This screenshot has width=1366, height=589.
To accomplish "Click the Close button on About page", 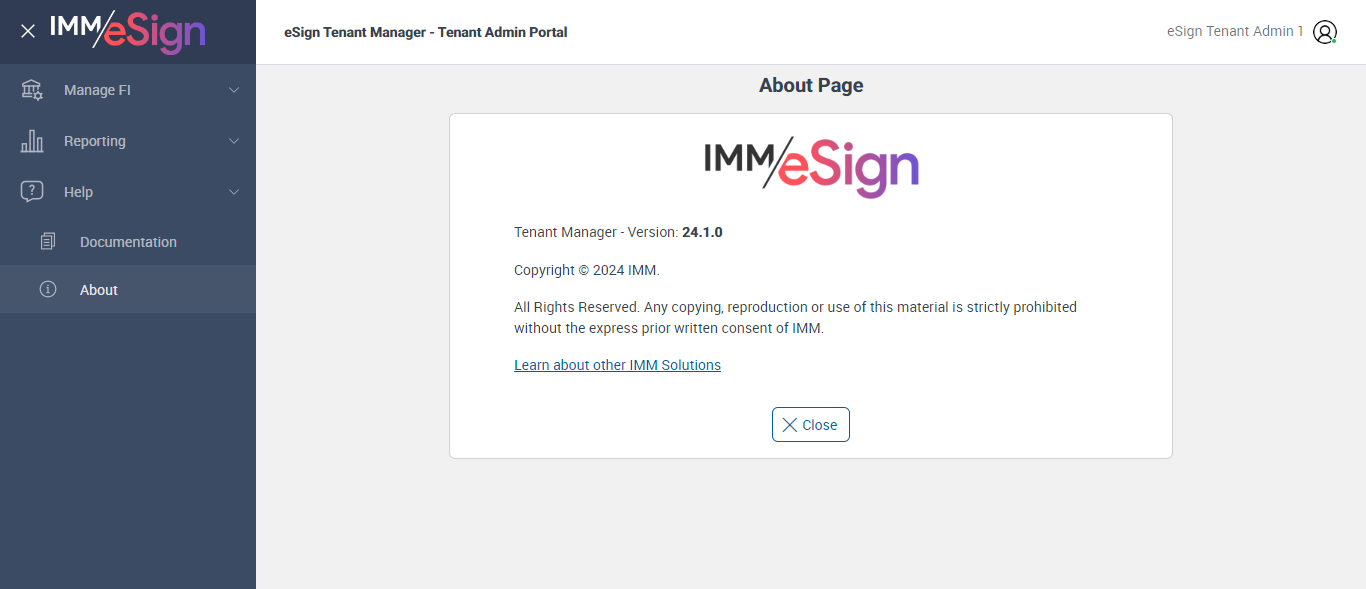I will (811, 424).
